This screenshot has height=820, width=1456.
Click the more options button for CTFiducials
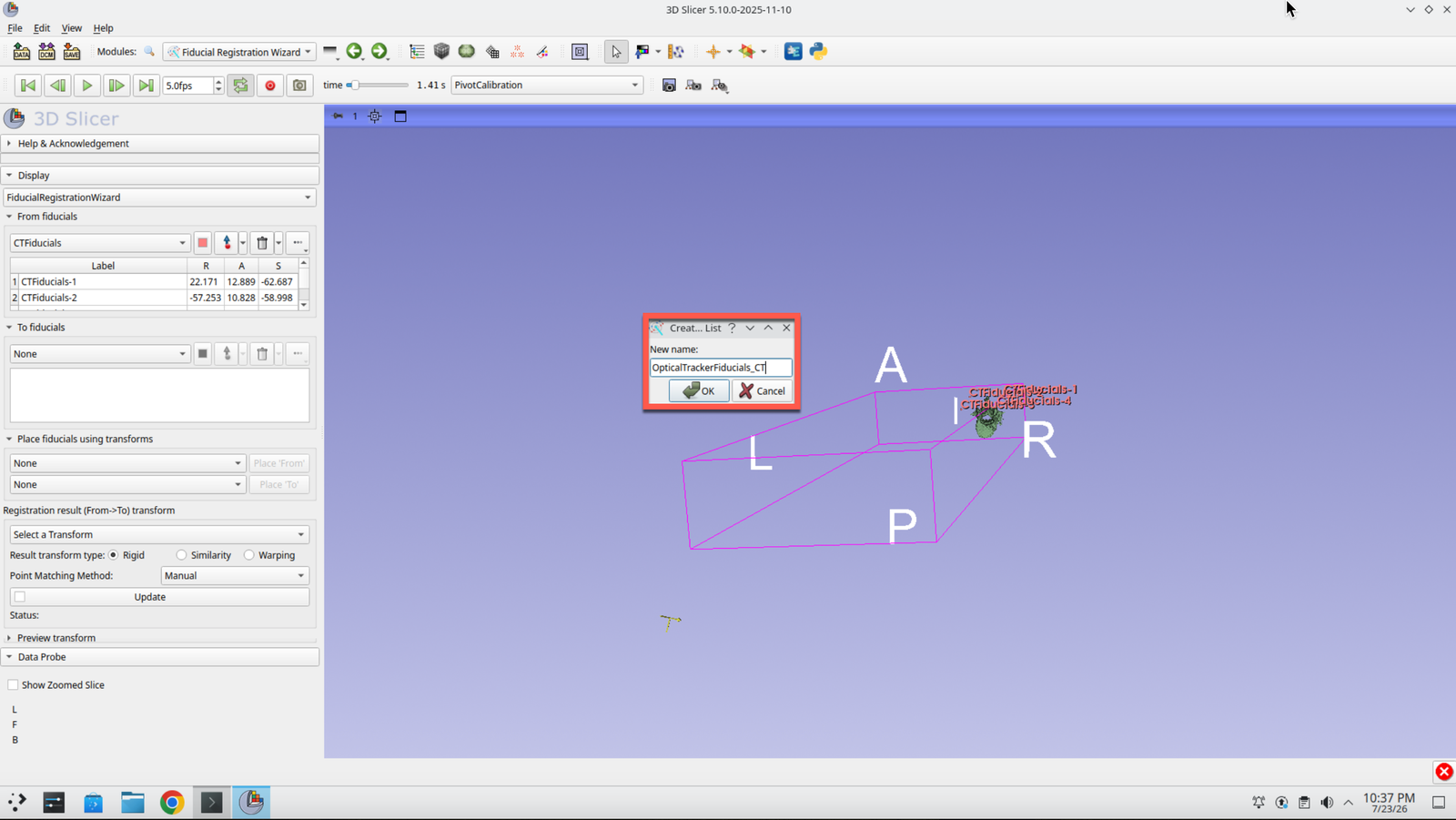[x=298, y=243]
